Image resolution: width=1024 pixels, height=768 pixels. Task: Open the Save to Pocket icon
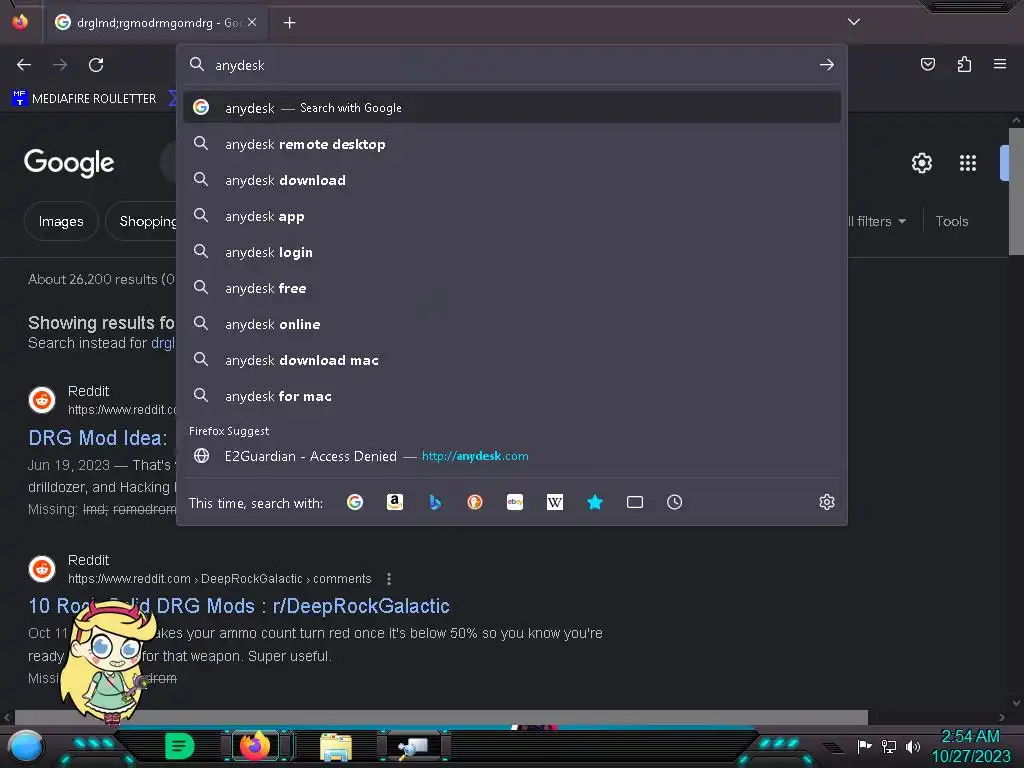click(x=927, y=64)
